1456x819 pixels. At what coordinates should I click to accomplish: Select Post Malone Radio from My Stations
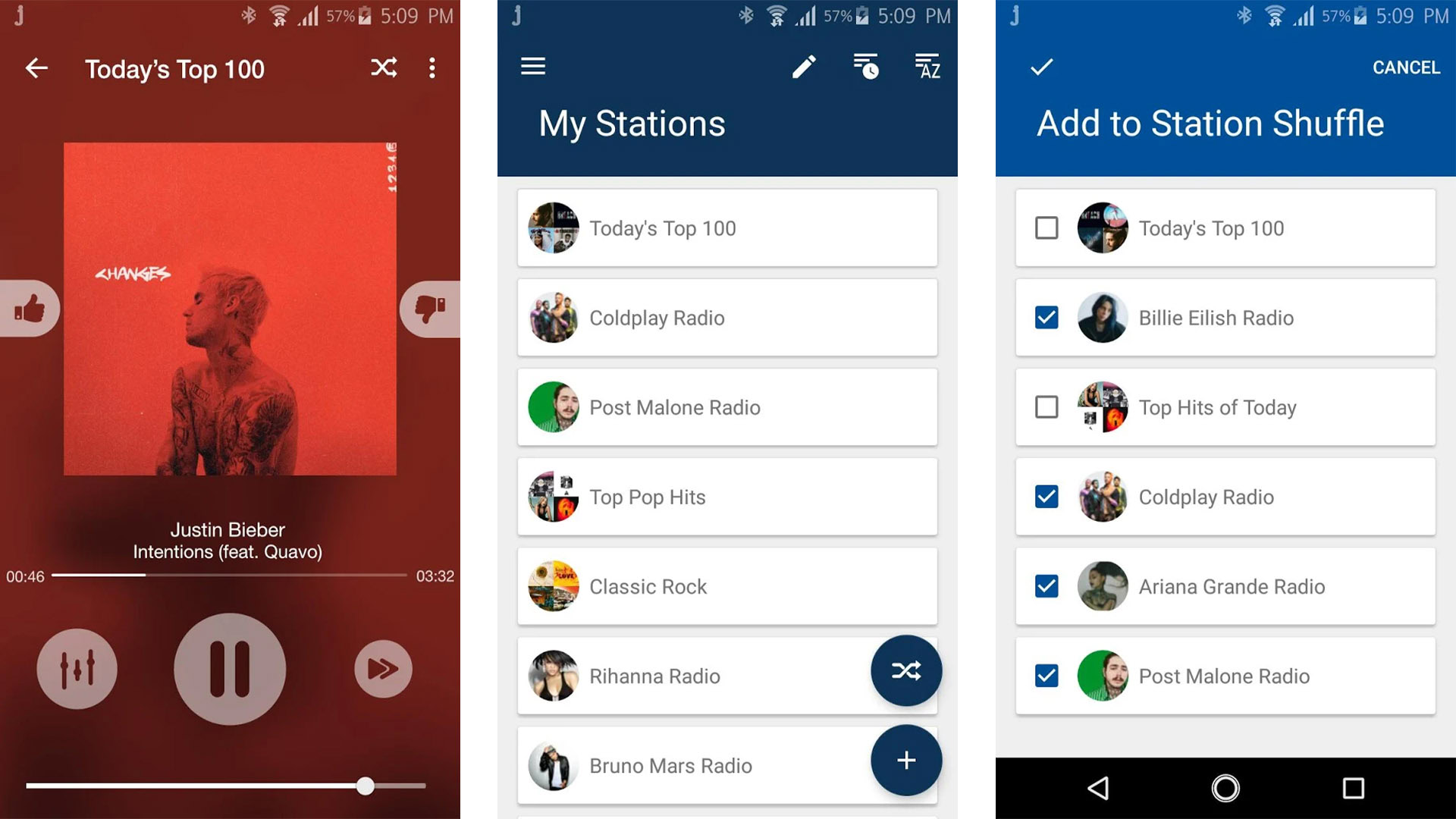tap(727, 407)
